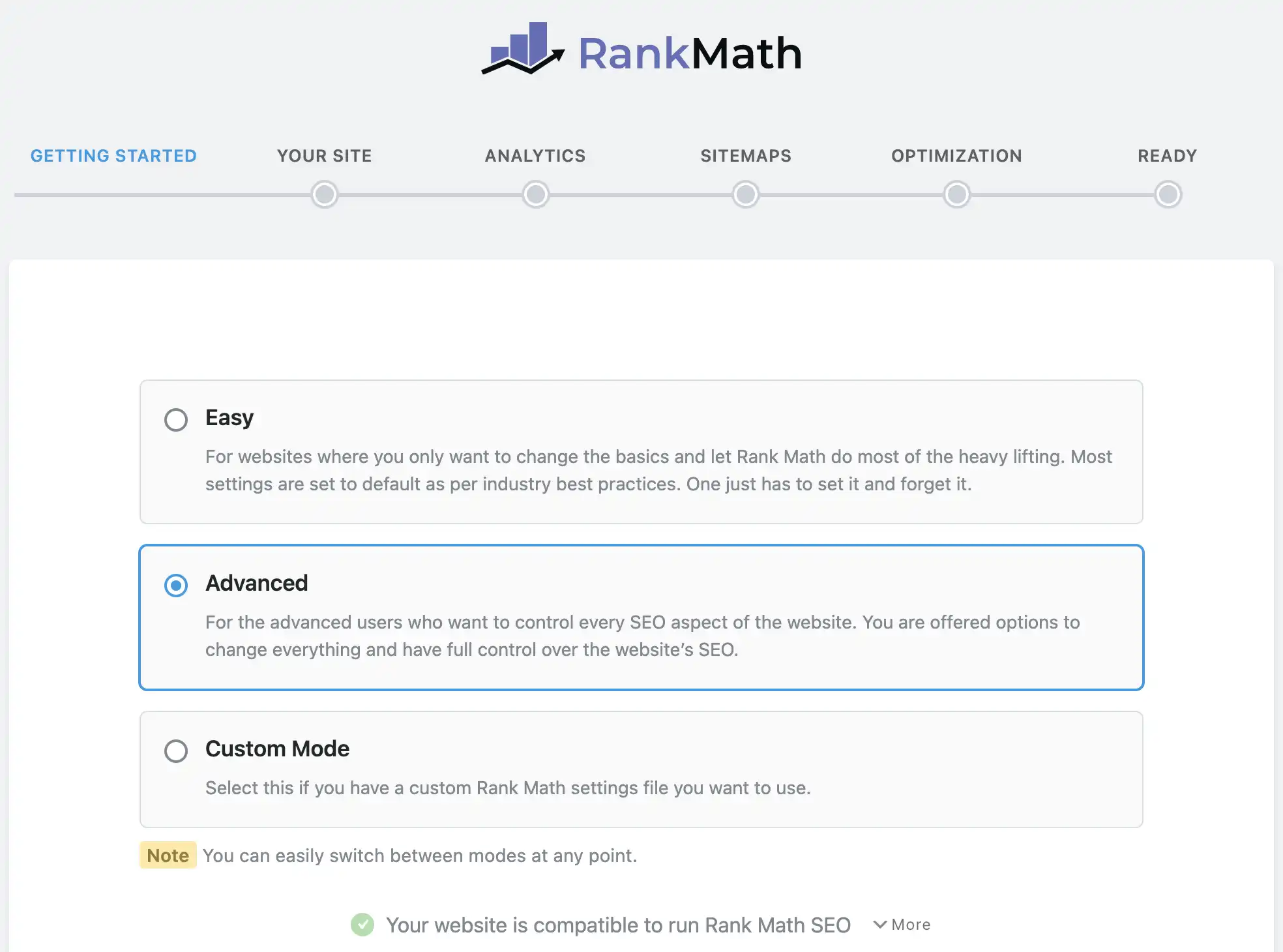Select the Easy mode radio button
The height and width of the screenshot is (952, 1283).
click(x=176, y=419)
